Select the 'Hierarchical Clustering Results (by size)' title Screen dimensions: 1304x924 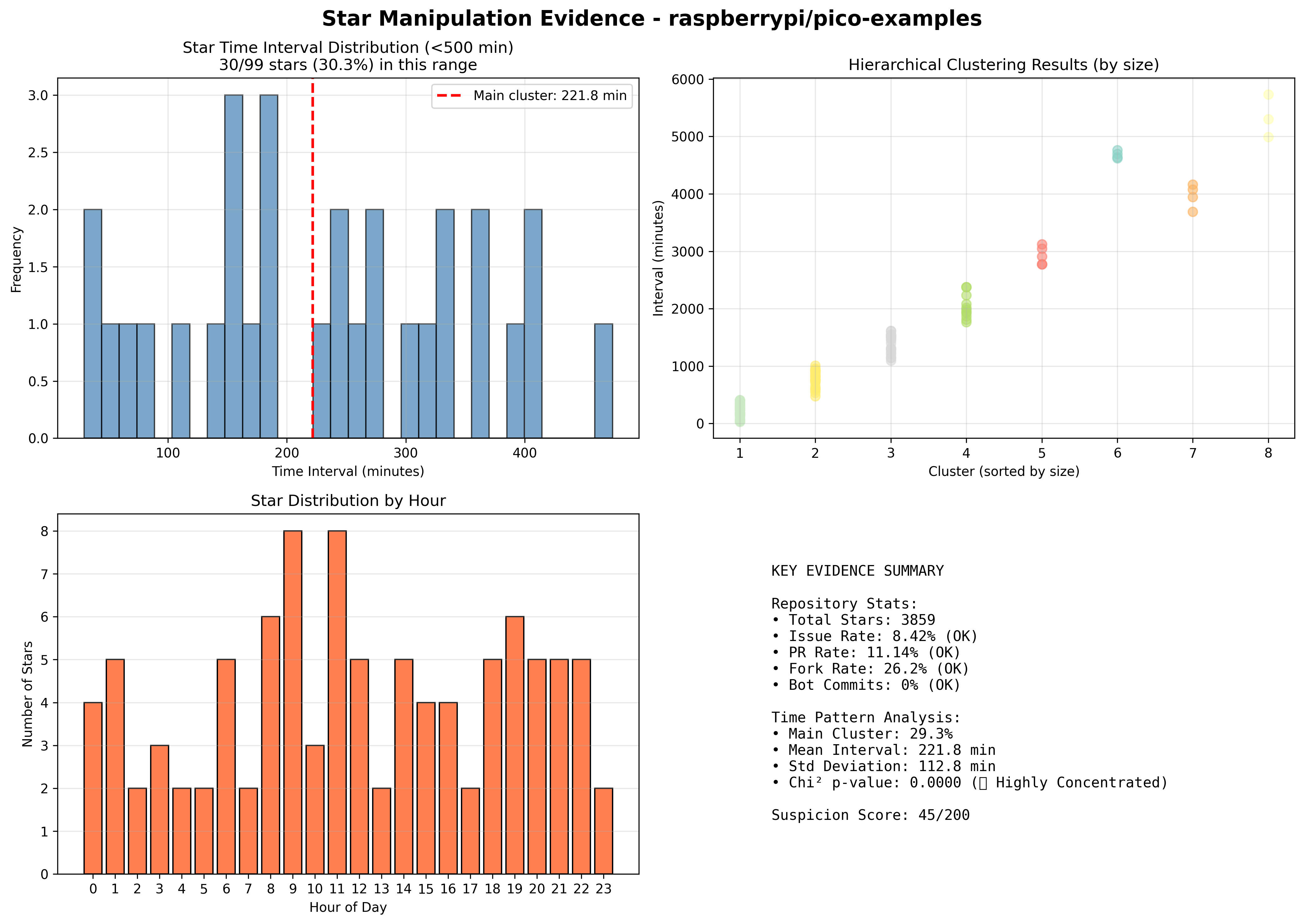point(1003,65)
